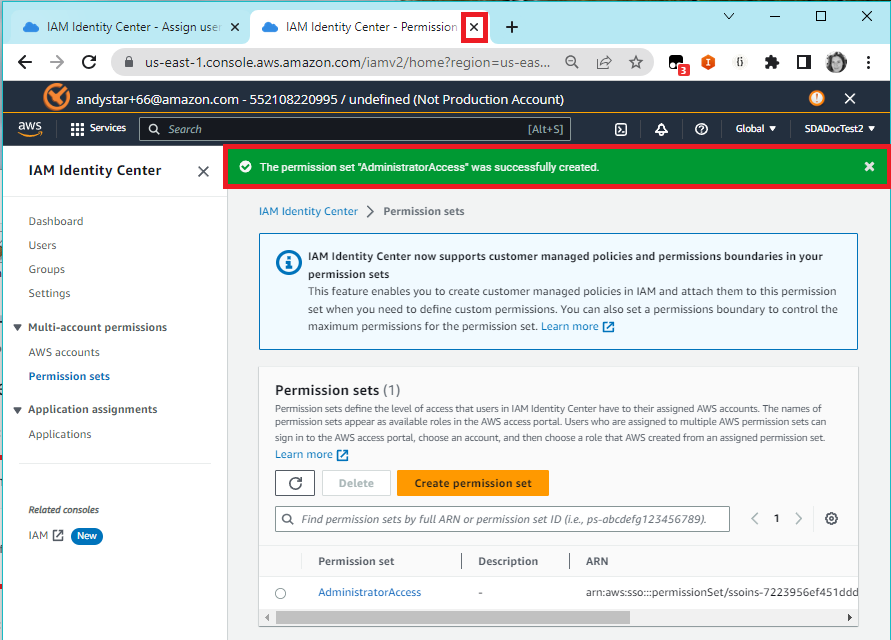Image resolution: width=891 pixels, height=640 pixels.
Task: Click IAM Identity Center breadcrumb link
Action: 308,211
